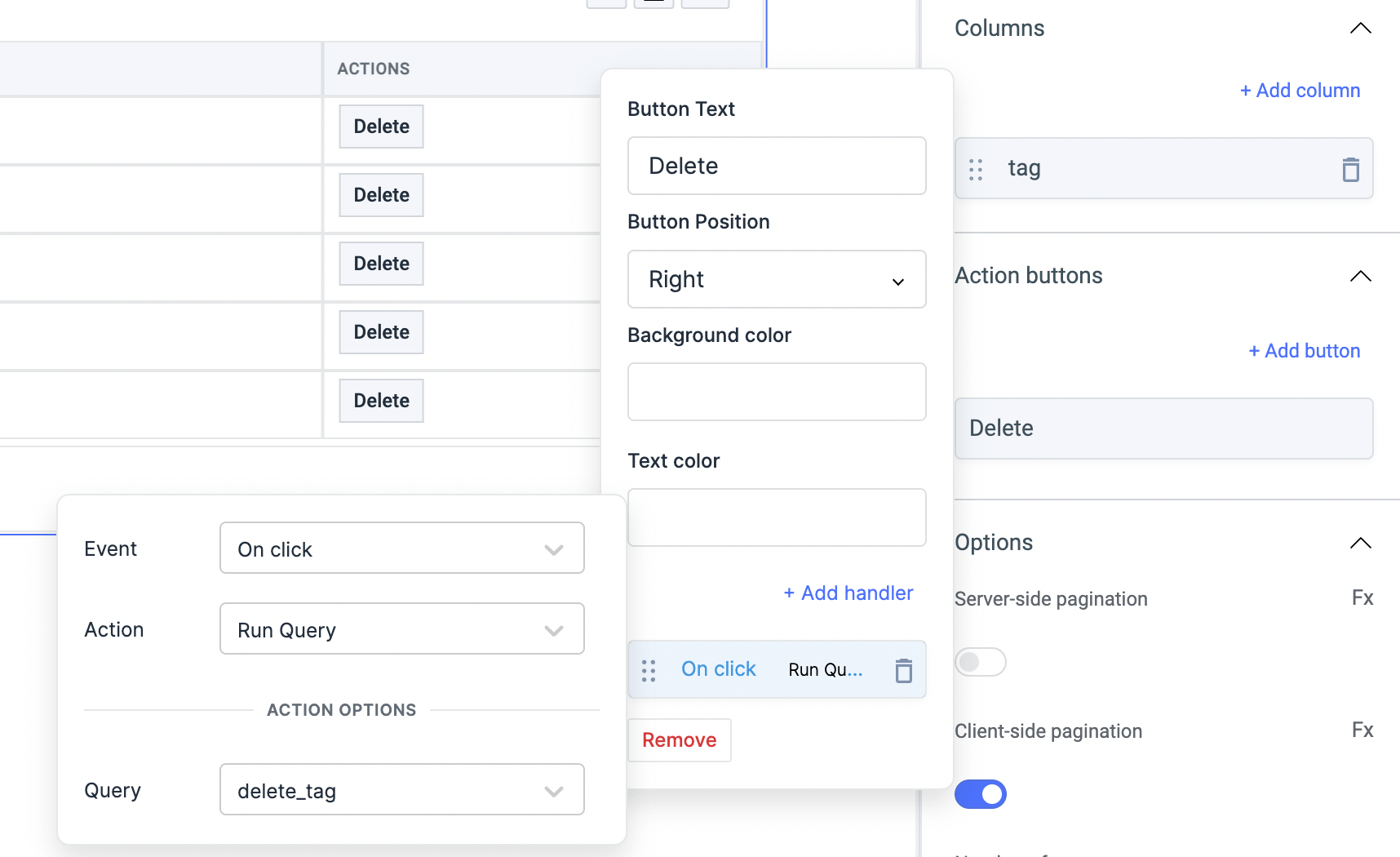Open the Query dropdown showing delete_tag
Screen dimensions: 1400x857
pyautogui.click(x=401, y=790)
